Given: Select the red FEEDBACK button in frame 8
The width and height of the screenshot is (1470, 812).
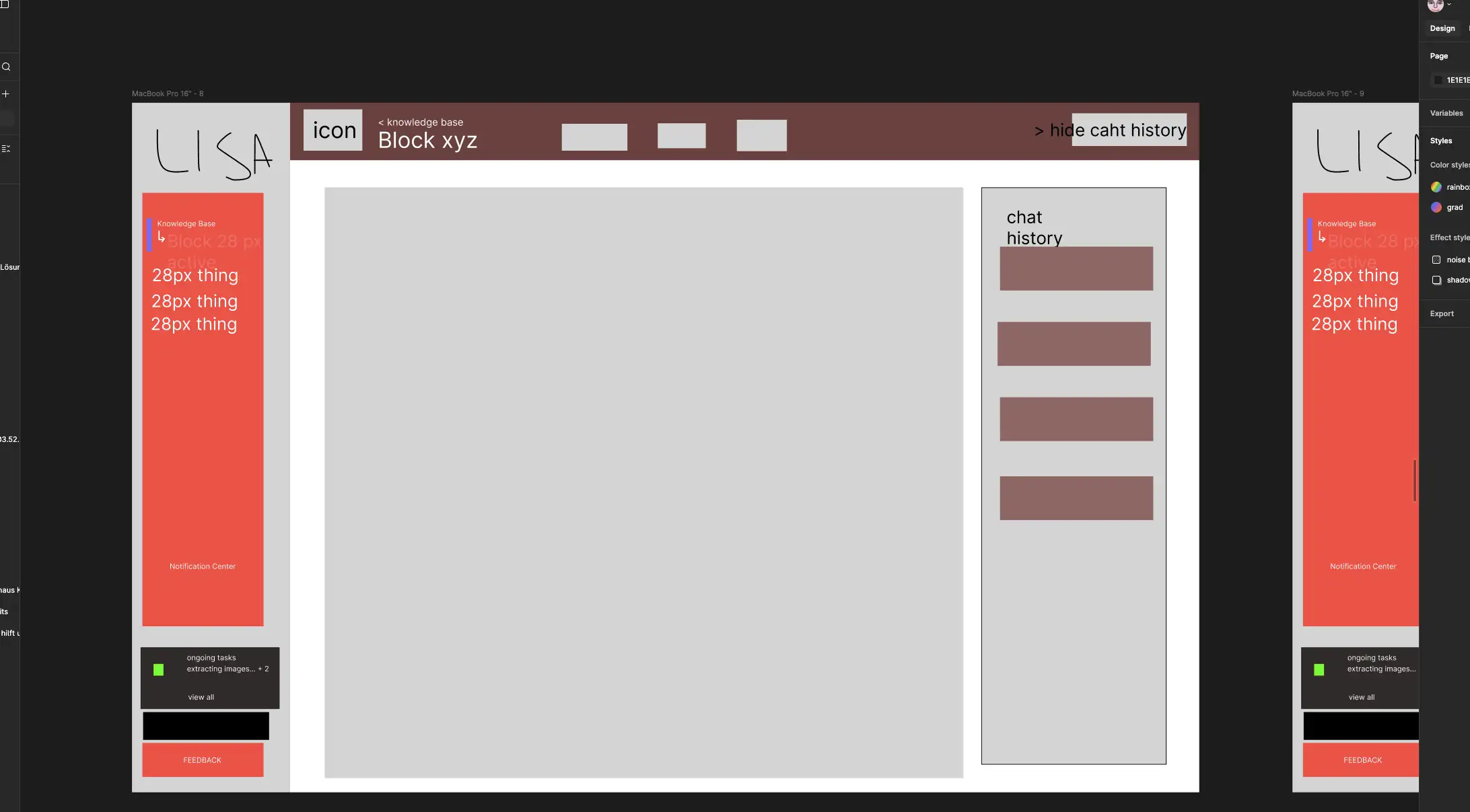Looking at the screenshot, I should (x=203, y=760).
